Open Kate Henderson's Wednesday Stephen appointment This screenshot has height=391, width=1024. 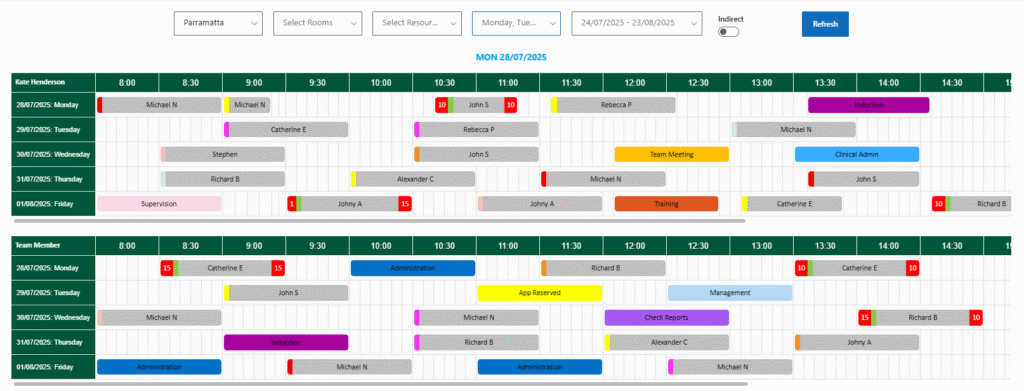coord(223,155)
